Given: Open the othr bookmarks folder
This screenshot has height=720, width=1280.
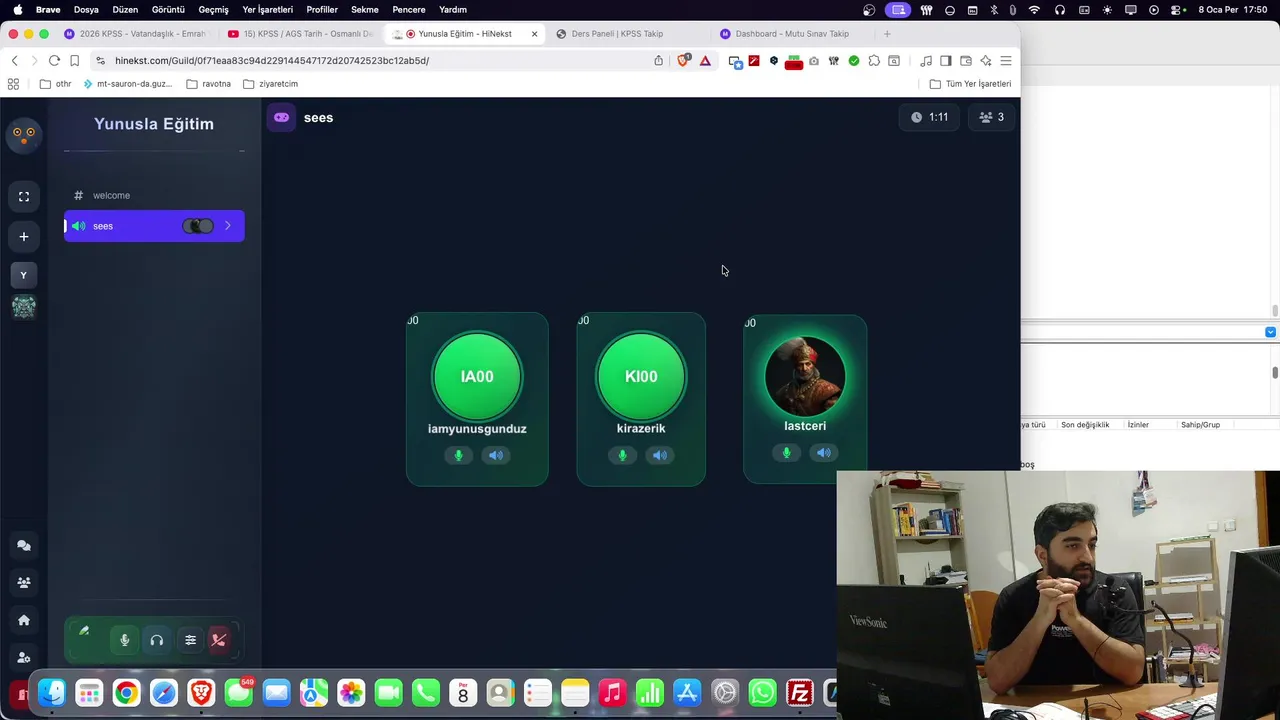Looking at the screenshot, I should (x=56, y=84).
